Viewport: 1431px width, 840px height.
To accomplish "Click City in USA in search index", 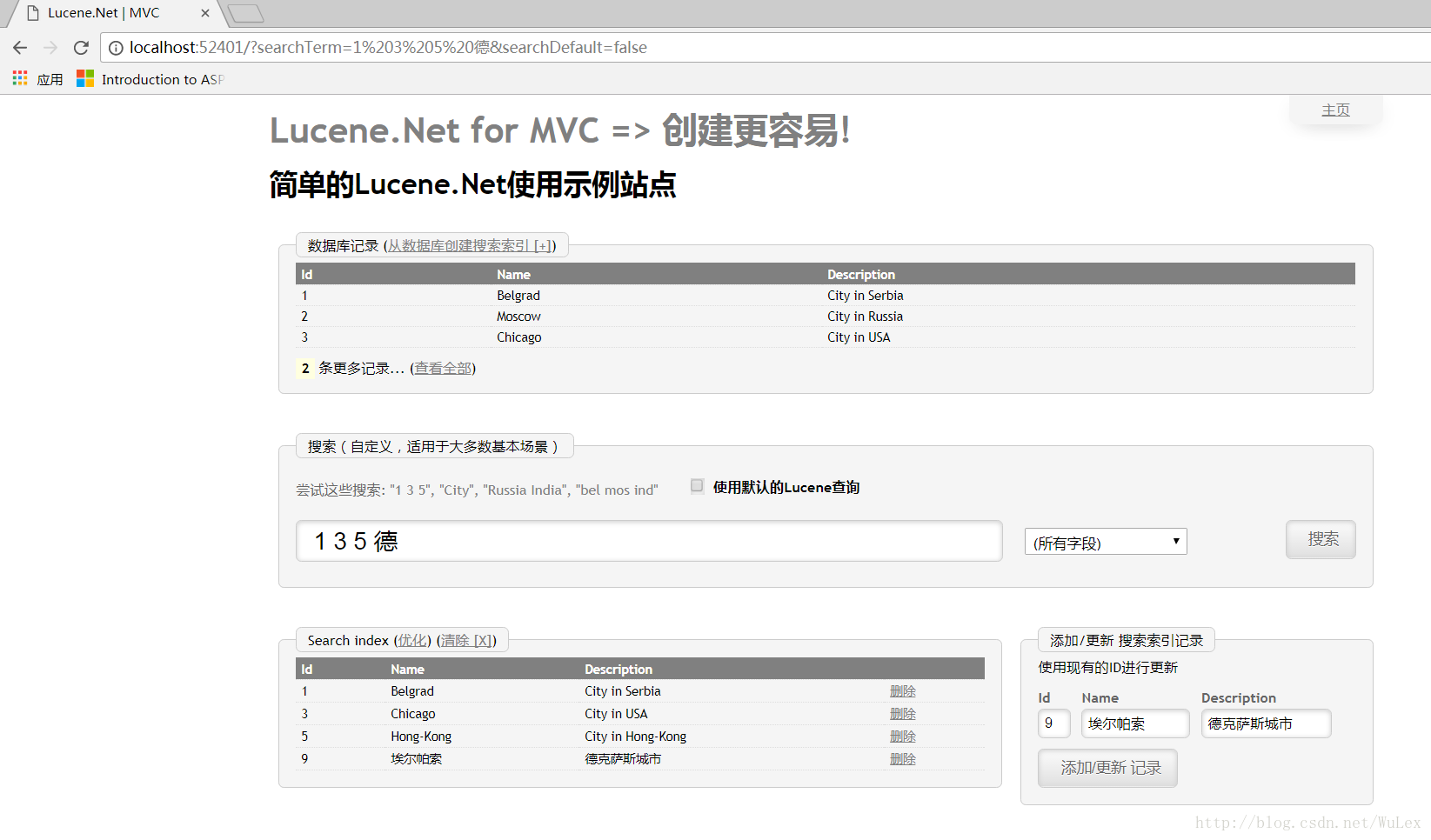I will 616,714.
